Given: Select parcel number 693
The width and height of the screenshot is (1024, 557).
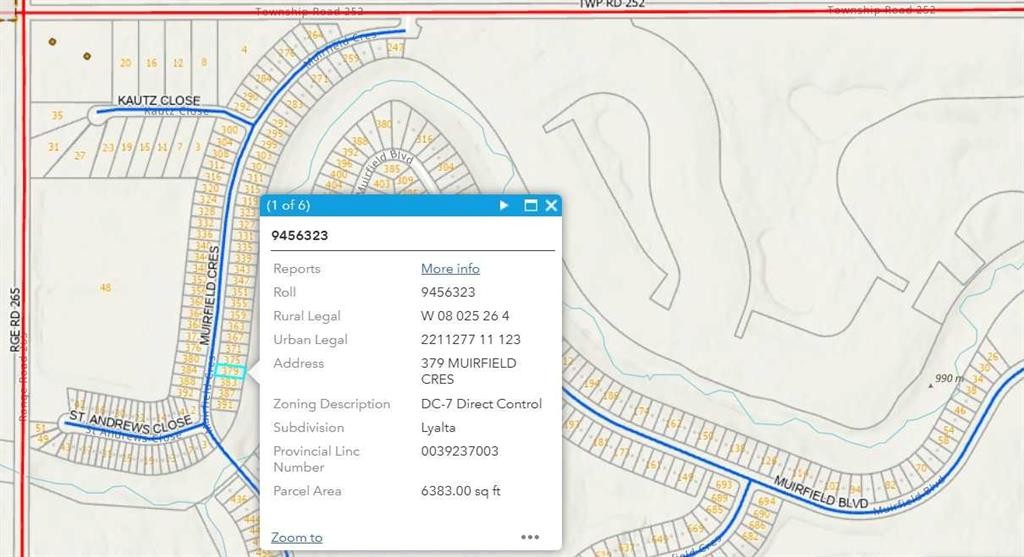Looking at the screenshot, I should click(723, 485).
